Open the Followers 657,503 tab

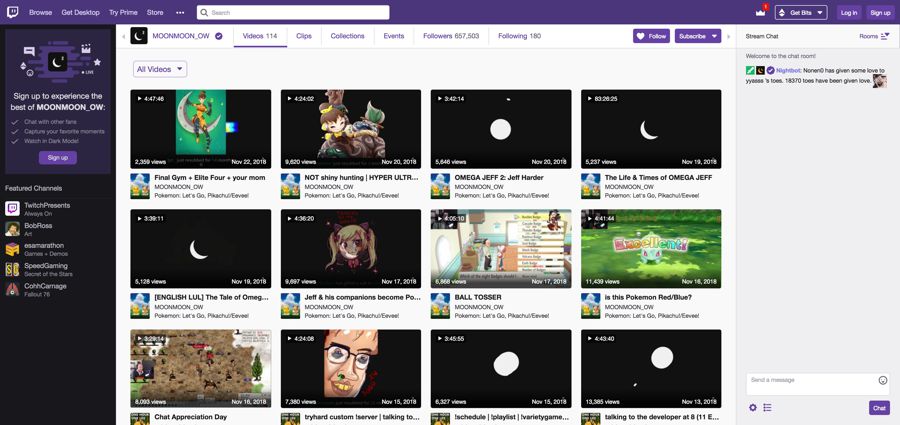(x=451, y=36)
